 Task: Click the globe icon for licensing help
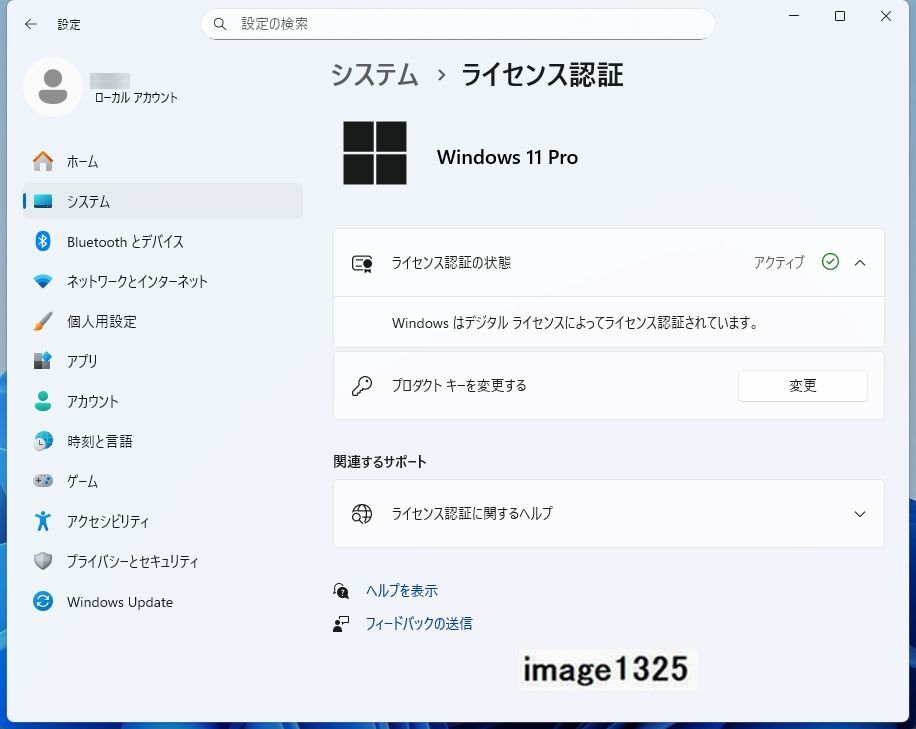(x=362, y=513)
